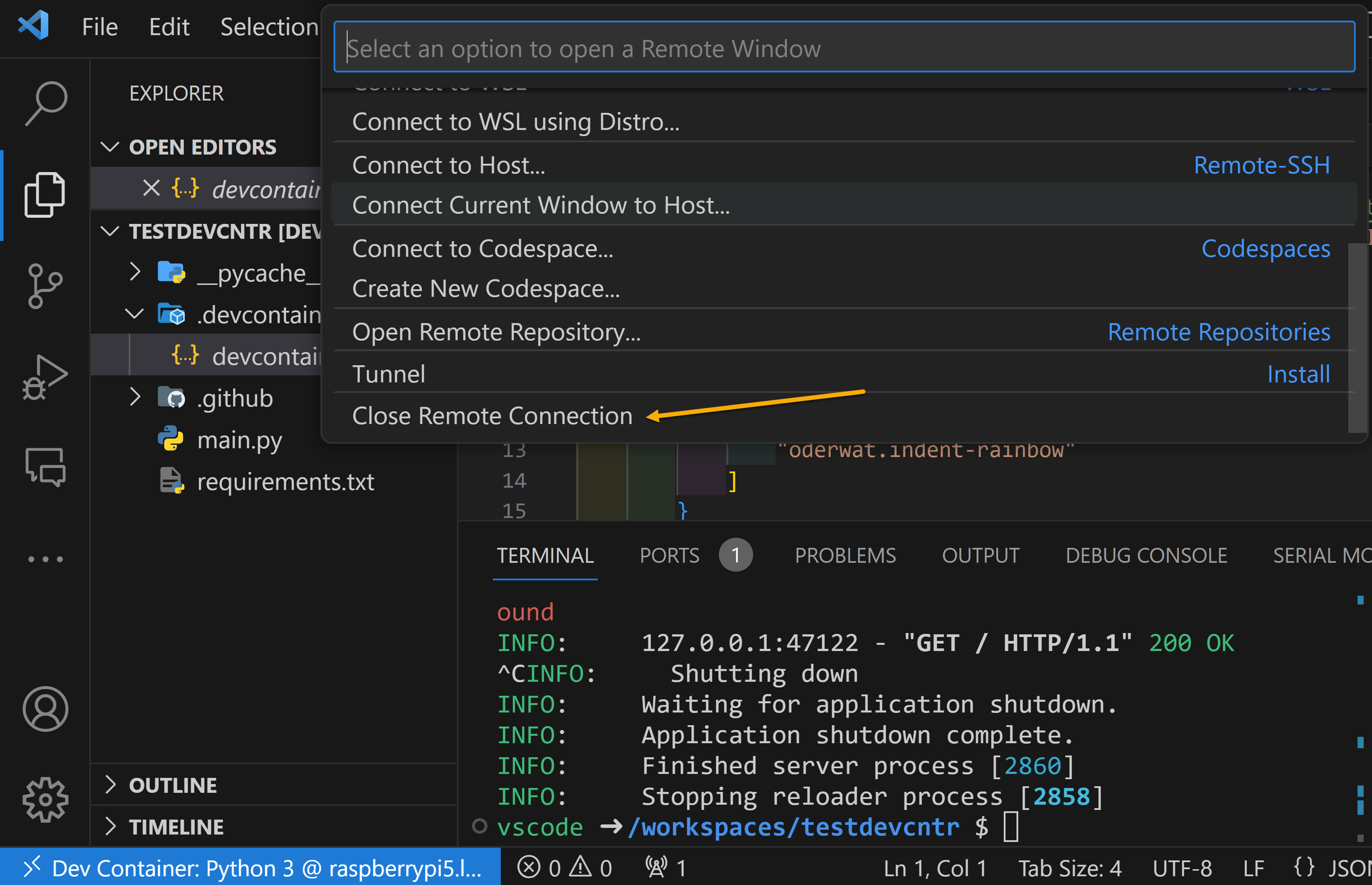Click the .github folder icon
This screenshot has height=885, width=1372.
click(171, 397)
